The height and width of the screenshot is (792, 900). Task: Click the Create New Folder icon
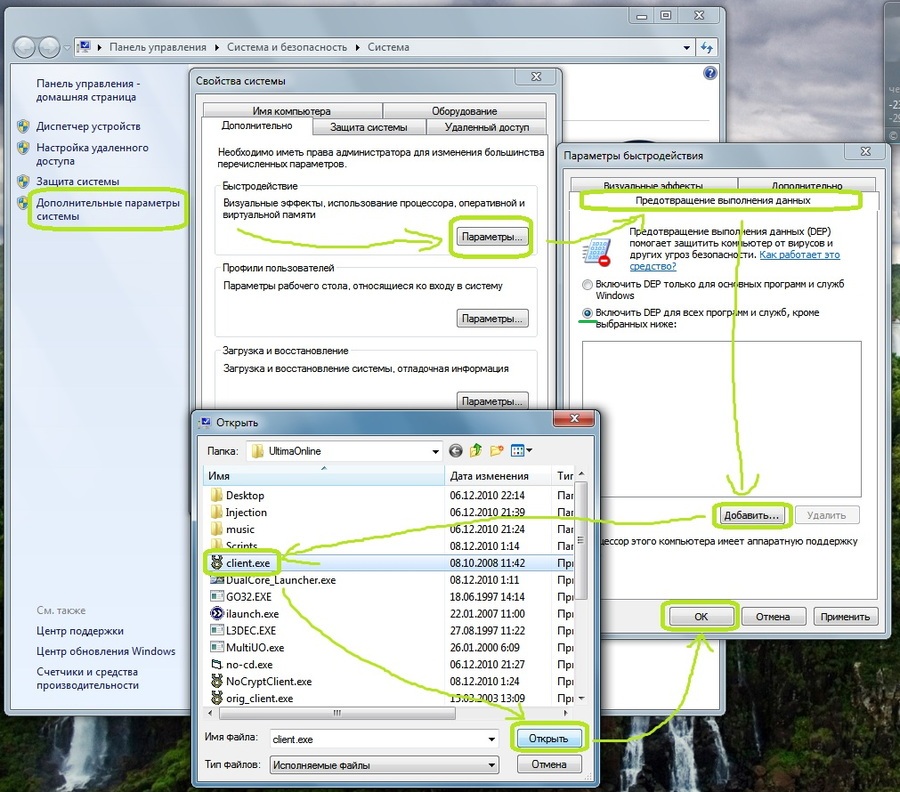point(497,451)
